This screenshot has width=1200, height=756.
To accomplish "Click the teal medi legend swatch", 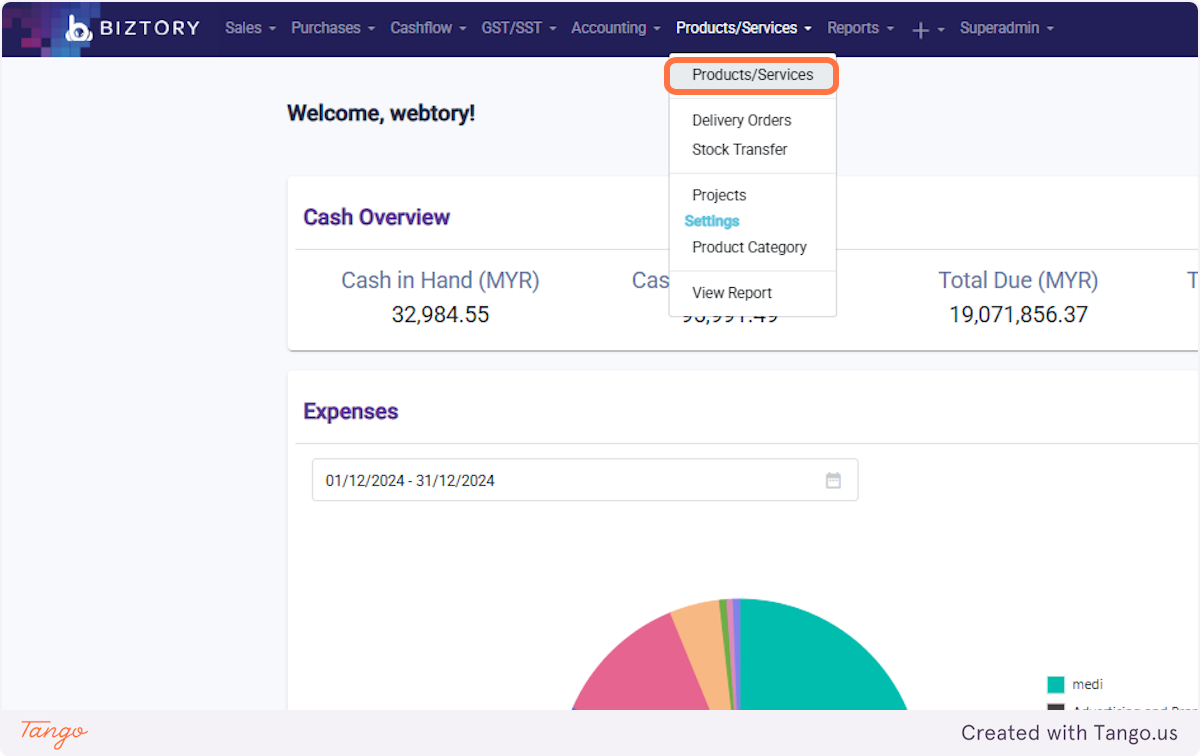I will point(1055,685).
